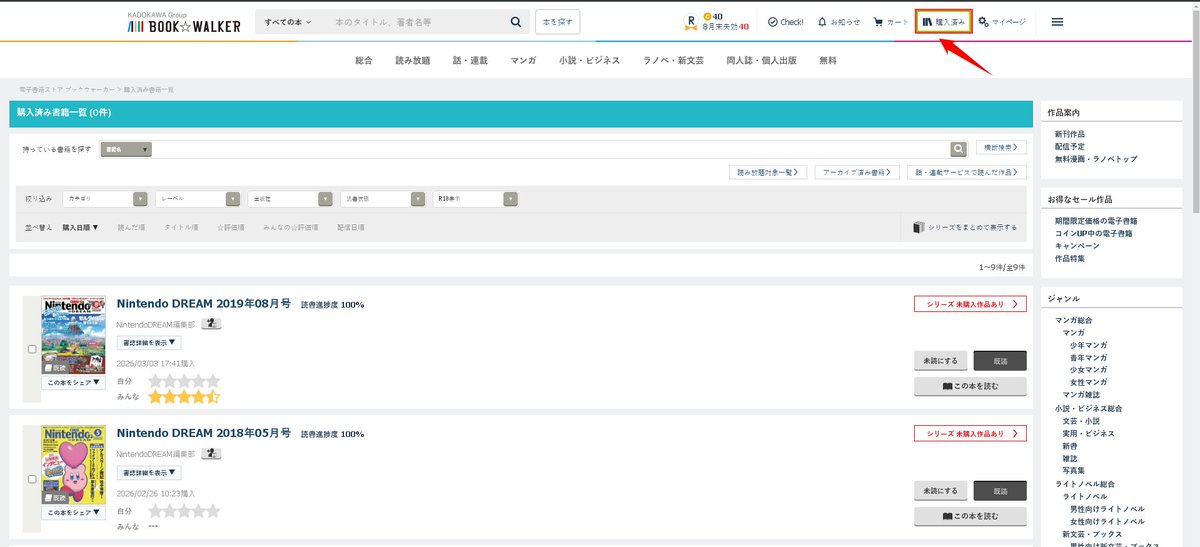Open 購入済み purchased library

pyautogui.click(x=944, y=21)
